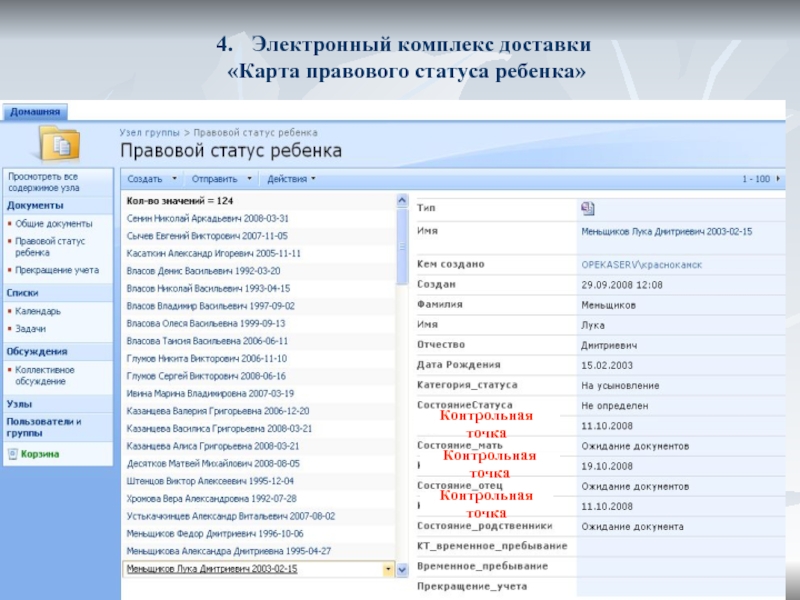This screenshot has height=600, width=800.
Task: Go to next page arrow beside 1 - 100
Action: (x=778, y=179)
